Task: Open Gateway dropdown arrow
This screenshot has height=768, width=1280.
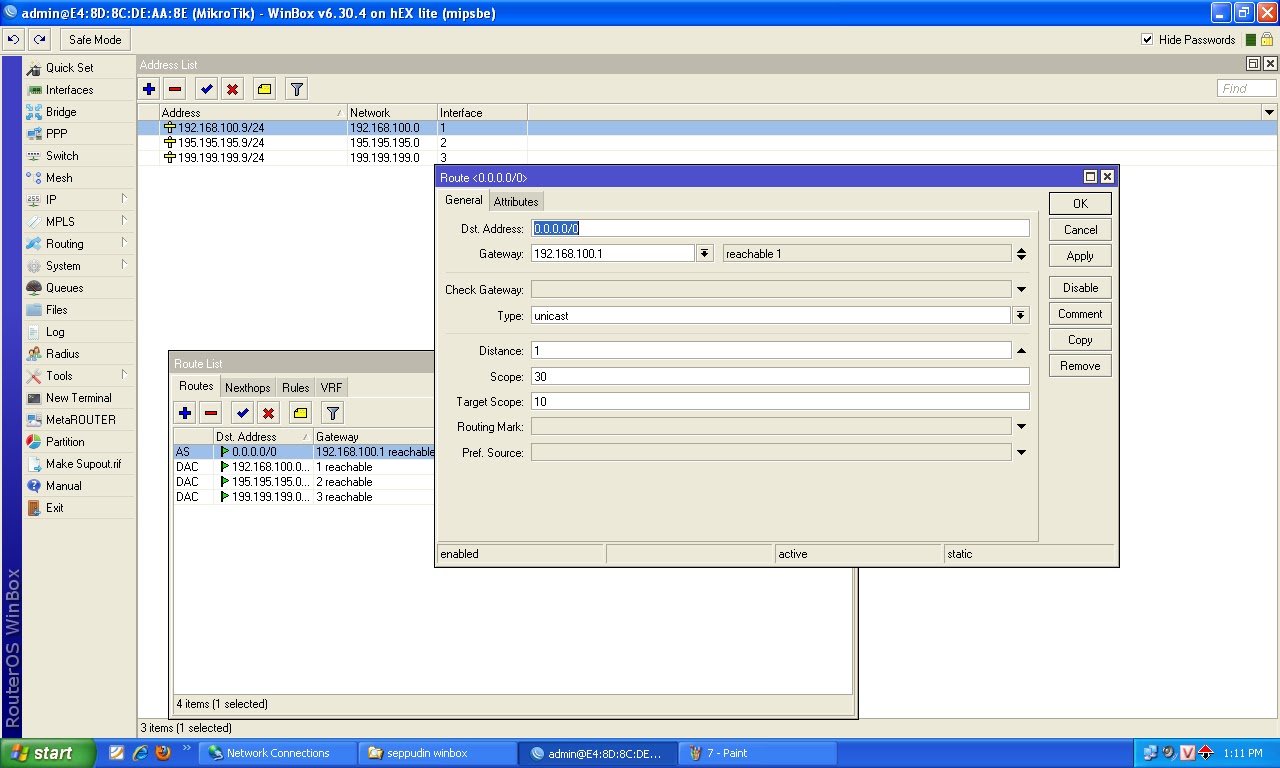Action: tap(705, 254)
